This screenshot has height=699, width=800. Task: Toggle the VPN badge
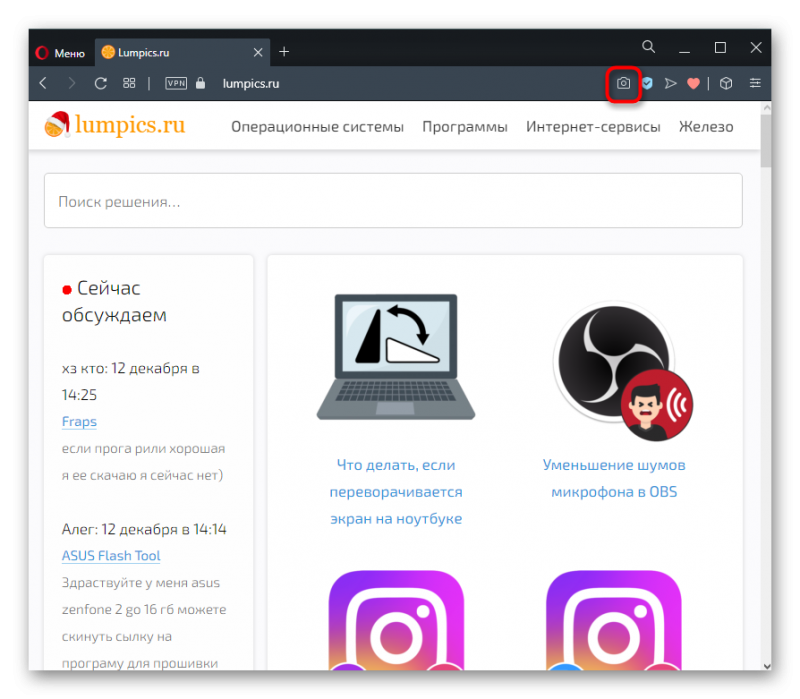(x=176, y=83)
